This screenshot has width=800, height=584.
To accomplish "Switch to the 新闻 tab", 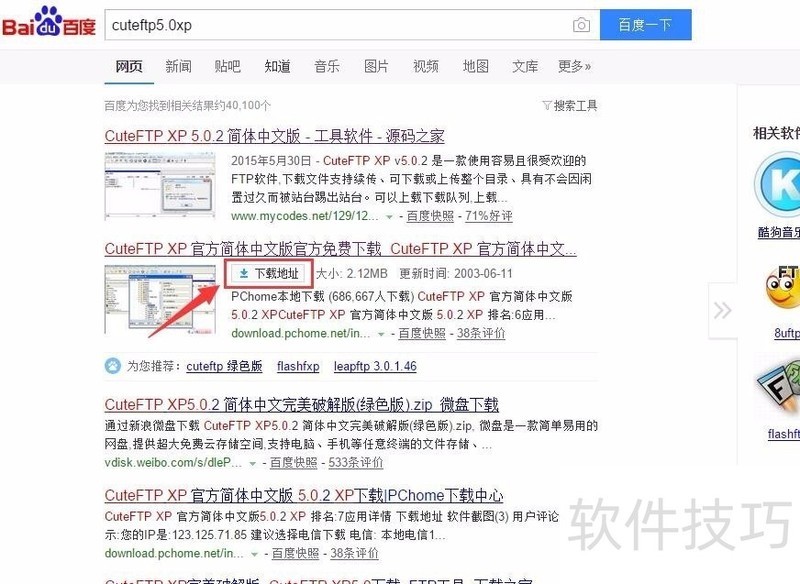I will (178, 66).
